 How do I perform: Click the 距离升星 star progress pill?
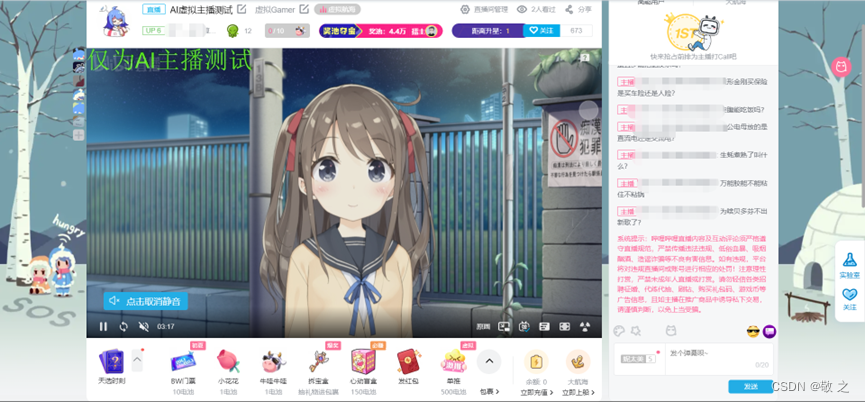click(x=487, y=30)
